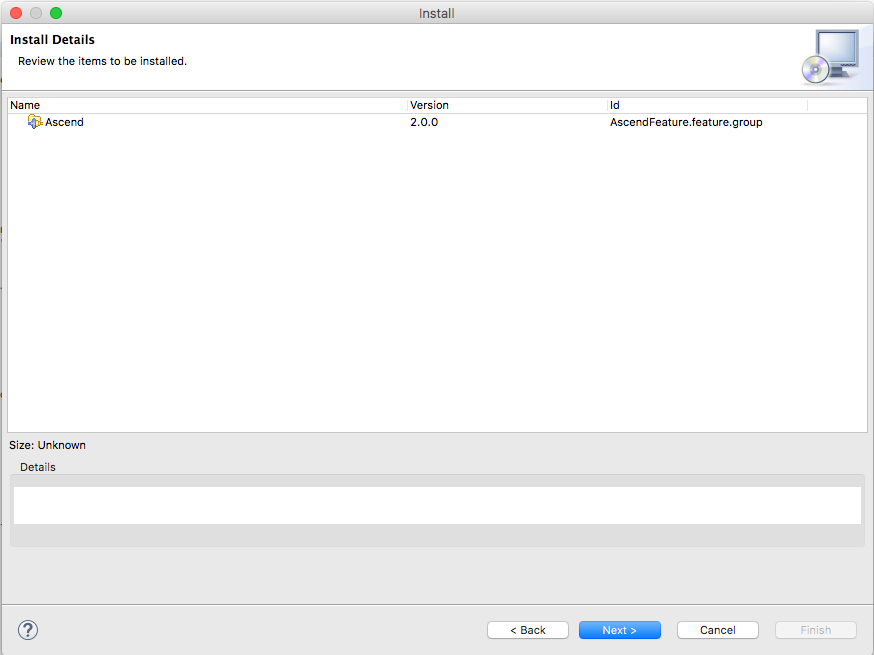874x655 pixels.
Task: Close the Install window with the red button
Action: click(16, 13)
